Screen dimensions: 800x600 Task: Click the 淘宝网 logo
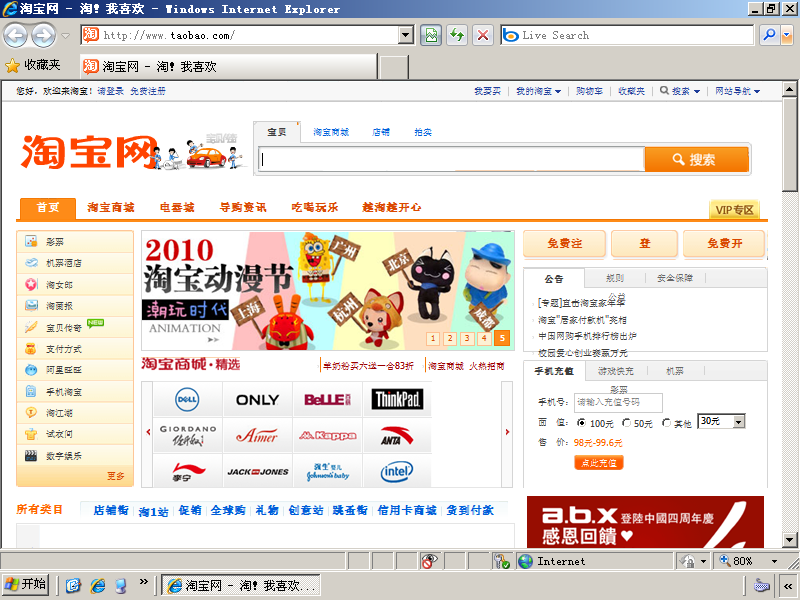tap(89, 152)
